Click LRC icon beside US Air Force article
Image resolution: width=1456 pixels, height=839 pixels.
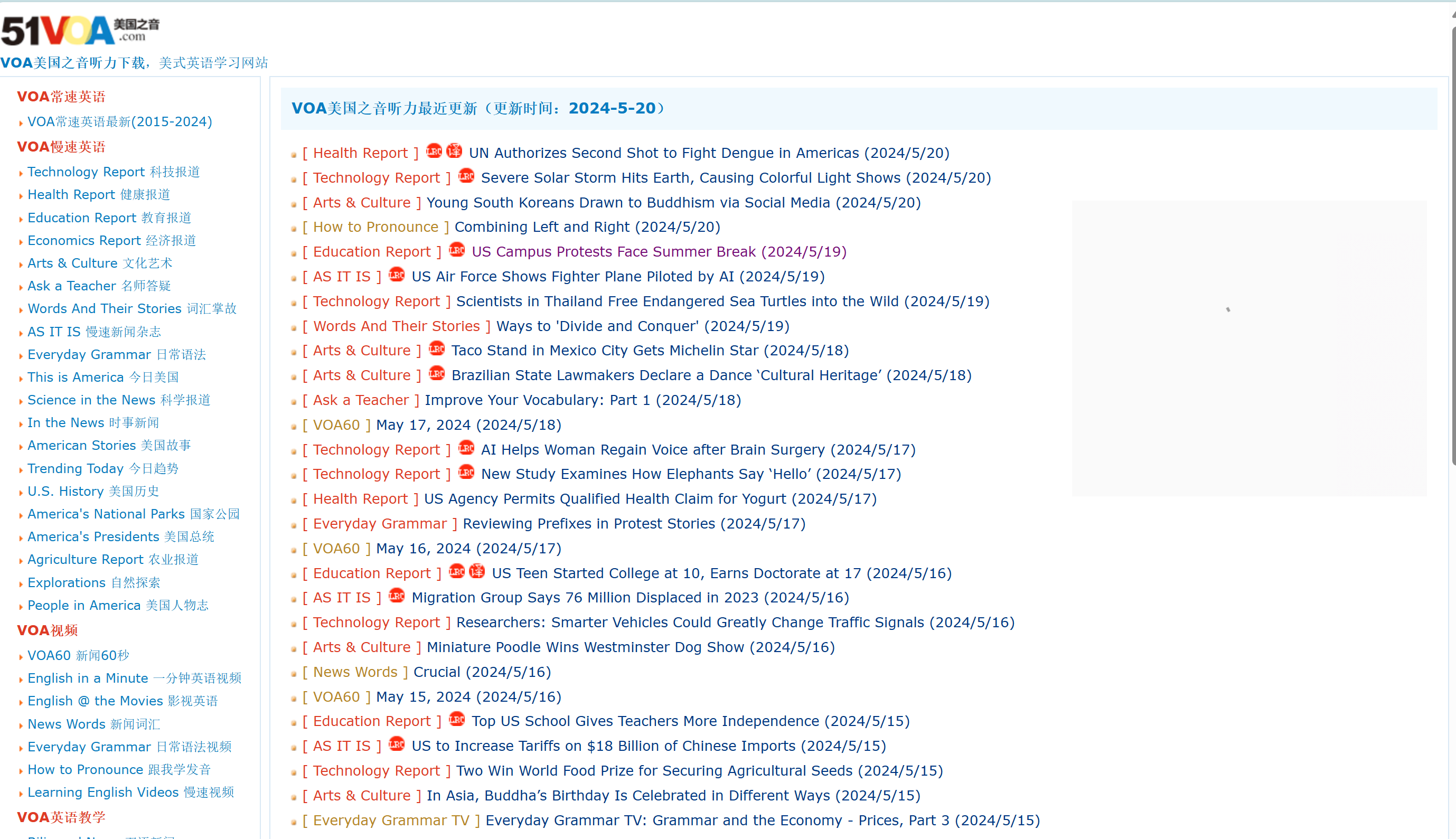(397, 275)
